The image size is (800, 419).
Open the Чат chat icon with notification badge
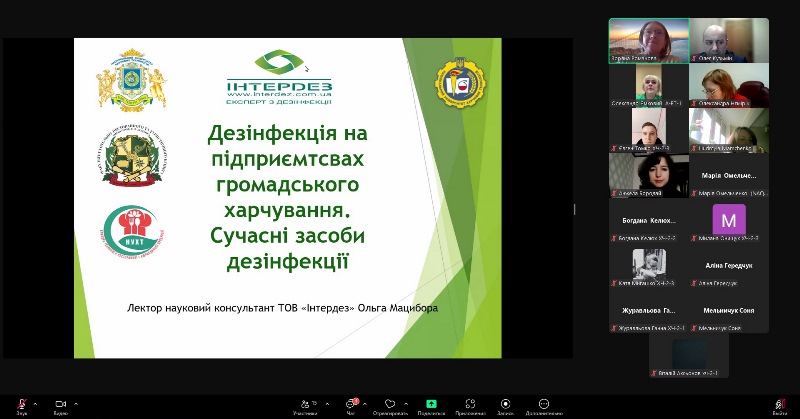[351, 403]
